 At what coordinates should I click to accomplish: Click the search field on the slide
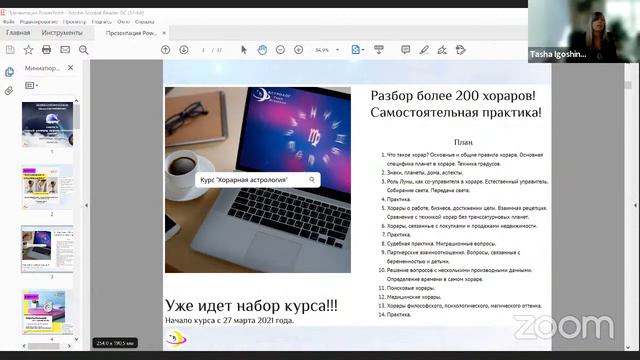tap(258, 180)
